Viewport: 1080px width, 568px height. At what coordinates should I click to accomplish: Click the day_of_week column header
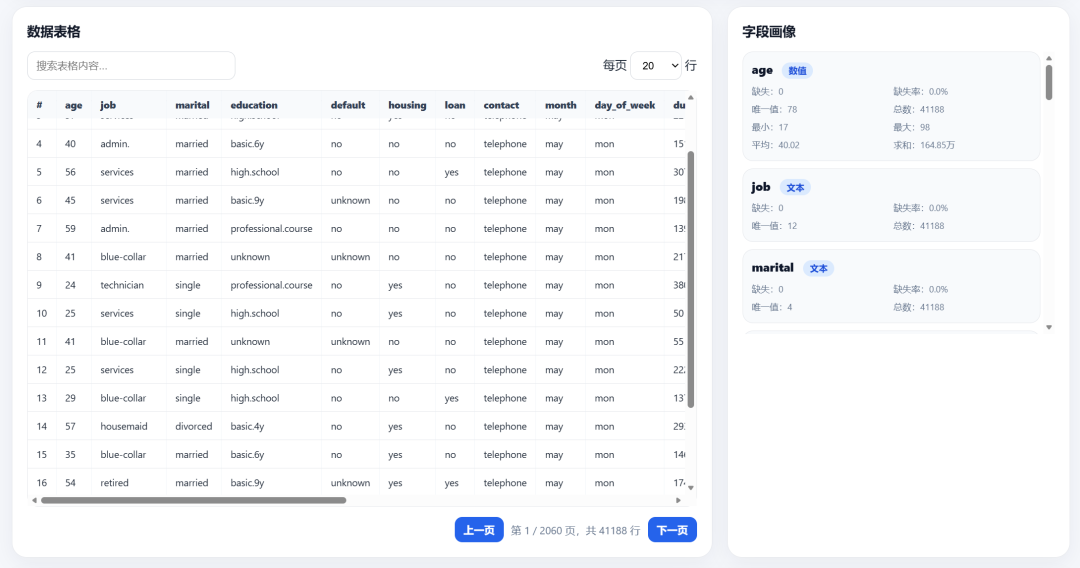point(625,105)
